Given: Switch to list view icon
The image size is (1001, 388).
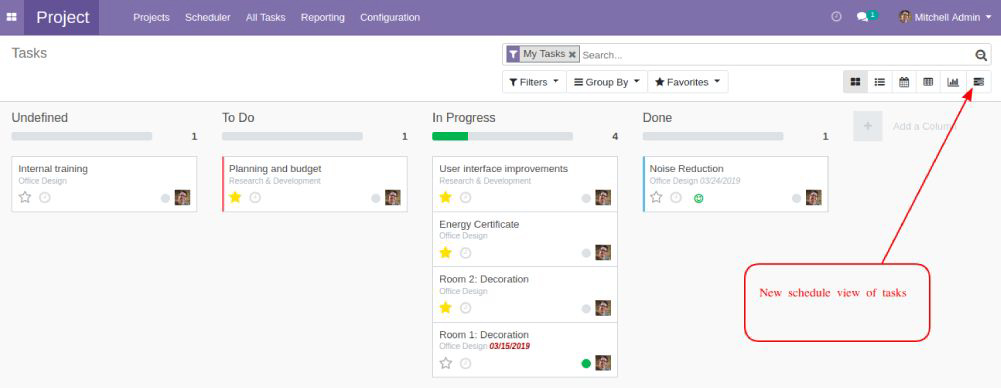Looking at the screenshot, I should click(880, 82).
